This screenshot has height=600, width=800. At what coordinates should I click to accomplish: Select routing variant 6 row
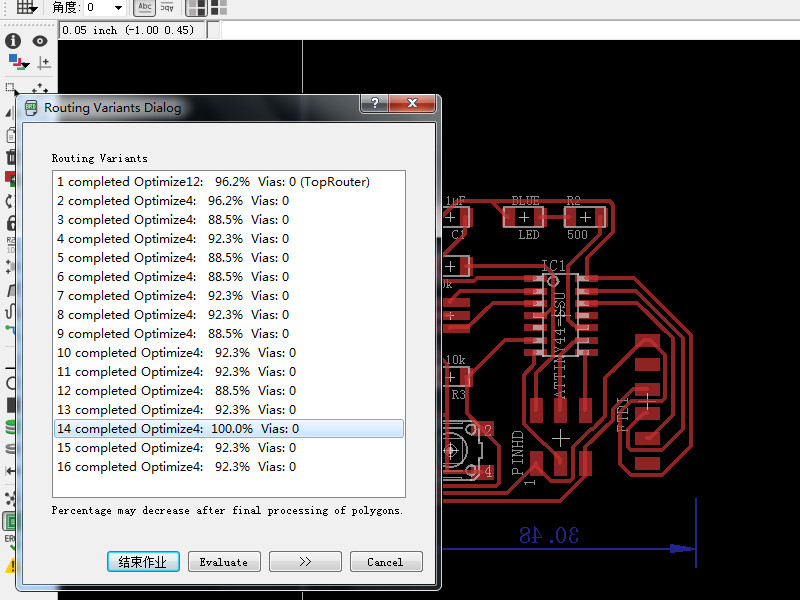(229, 277)
